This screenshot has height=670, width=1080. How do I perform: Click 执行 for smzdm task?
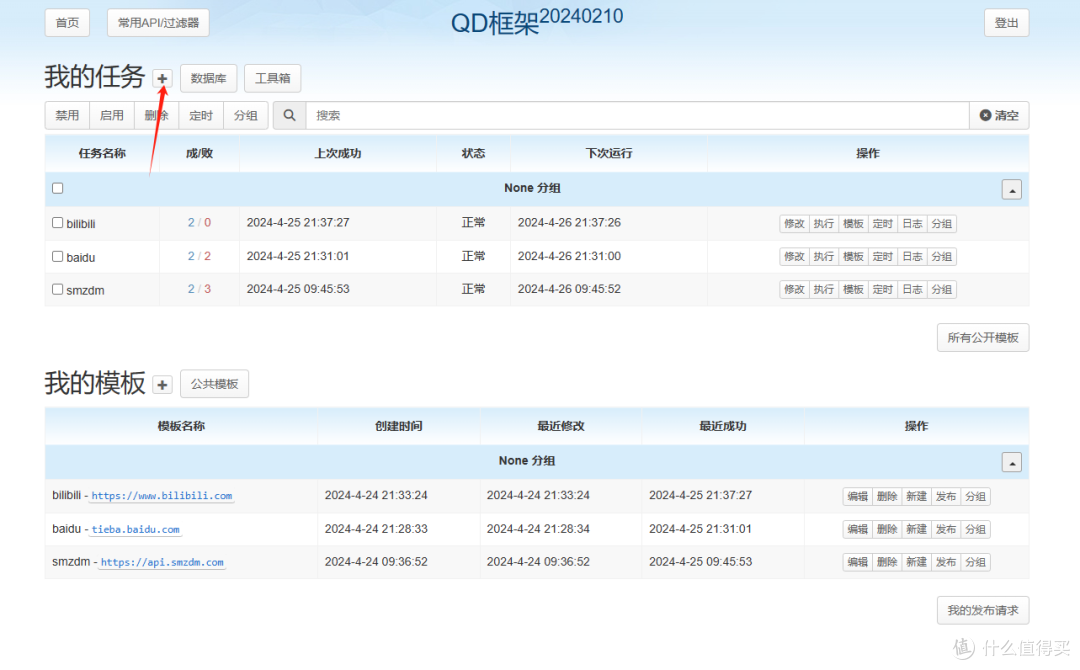click(824, 290)
